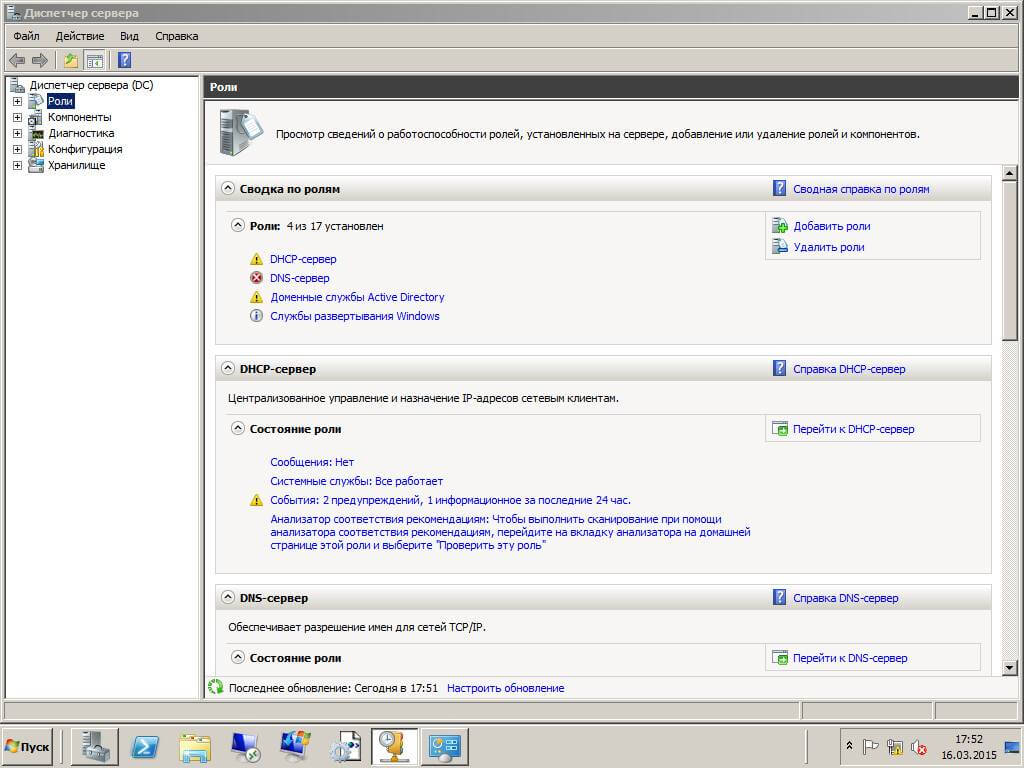Click the refresh icon in the status line
Viewport: 1024px width, 768px height.
point(216,687)
